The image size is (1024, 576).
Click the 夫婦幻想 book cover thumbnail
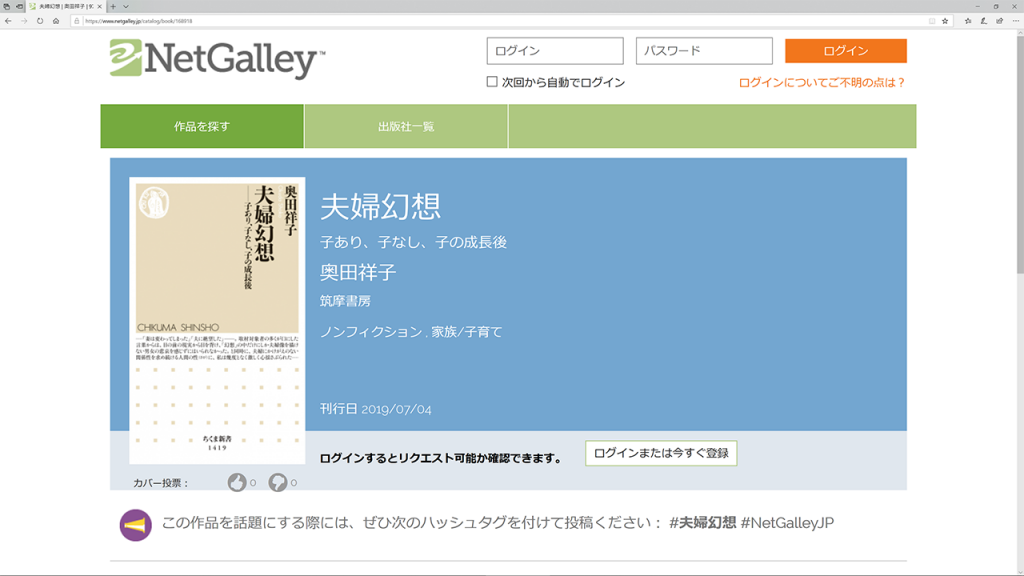pos(217,320)
